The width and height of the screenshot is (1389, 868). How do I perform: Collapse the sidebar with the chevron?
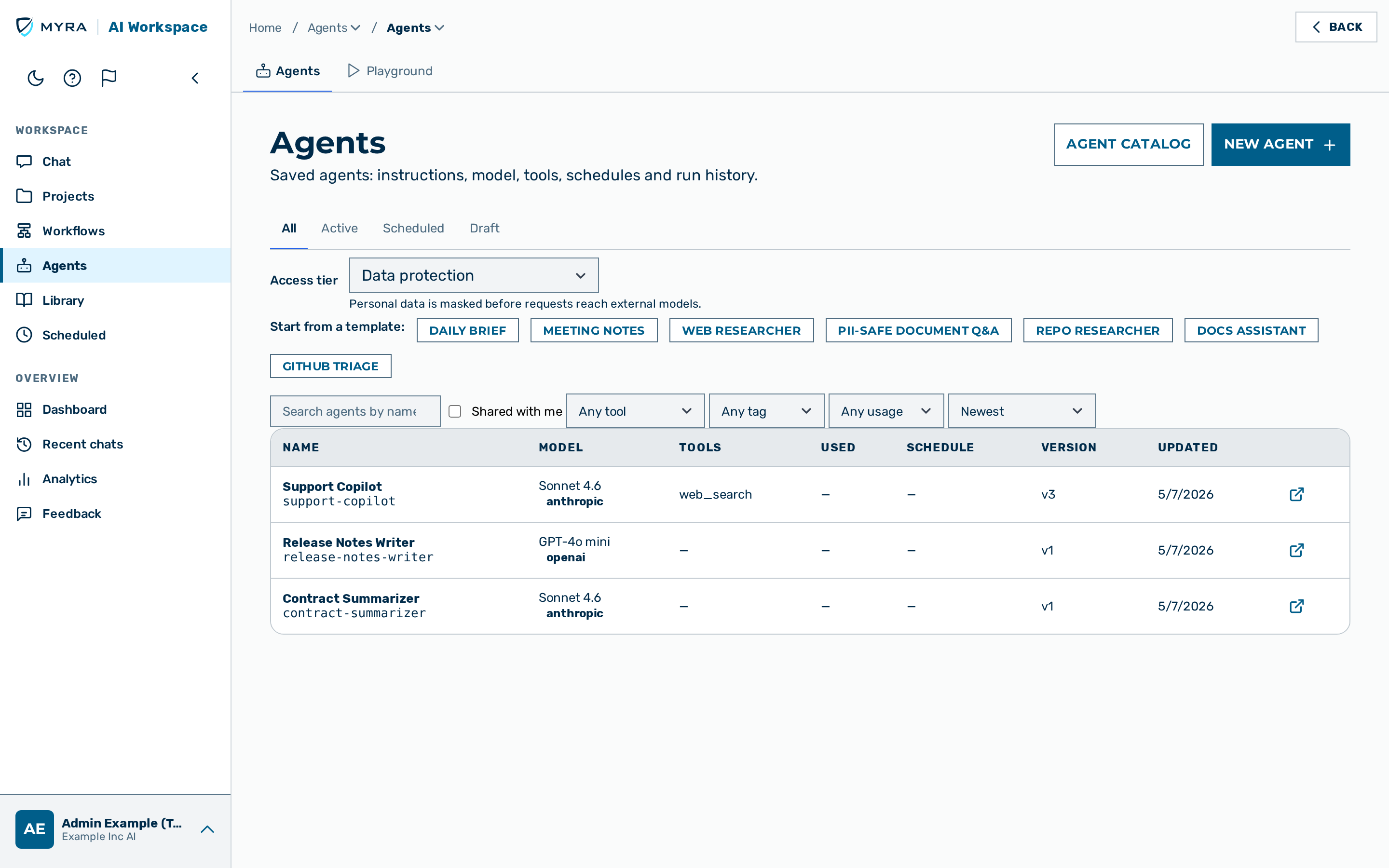(x=195, y=78)
